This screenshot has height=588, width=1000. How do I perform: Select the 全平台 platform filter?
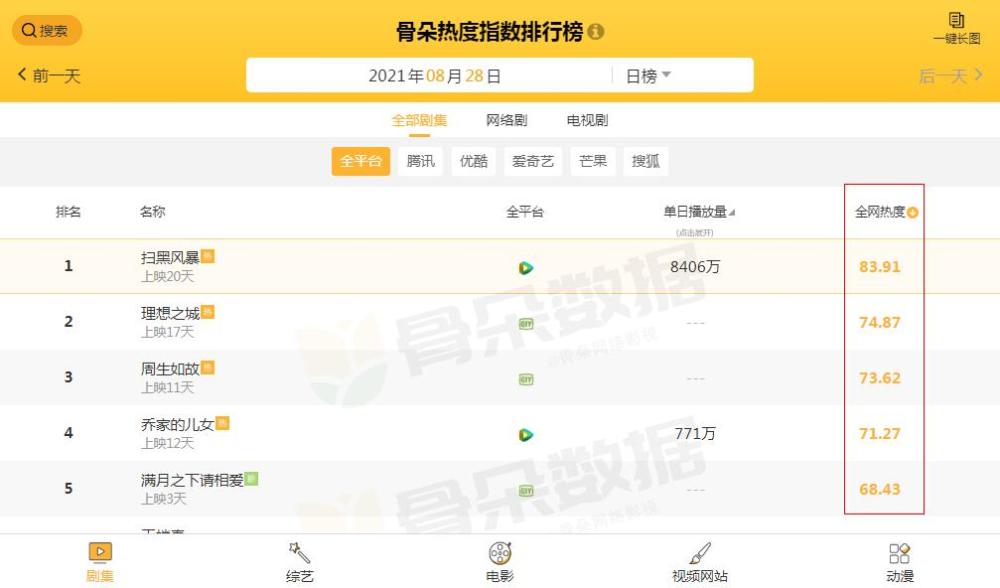360,161
